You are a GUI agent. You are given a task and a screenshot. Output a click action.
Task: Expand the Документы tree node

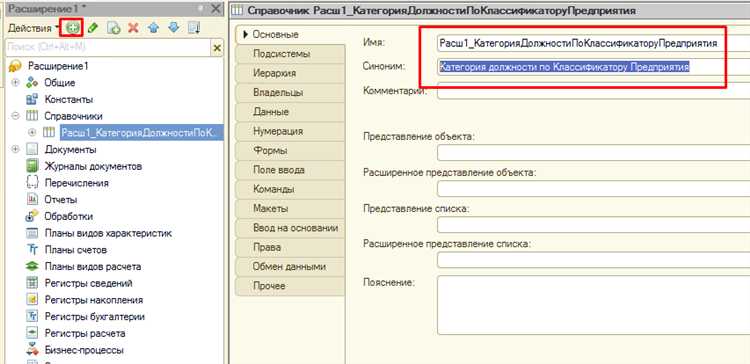(15, 150)
